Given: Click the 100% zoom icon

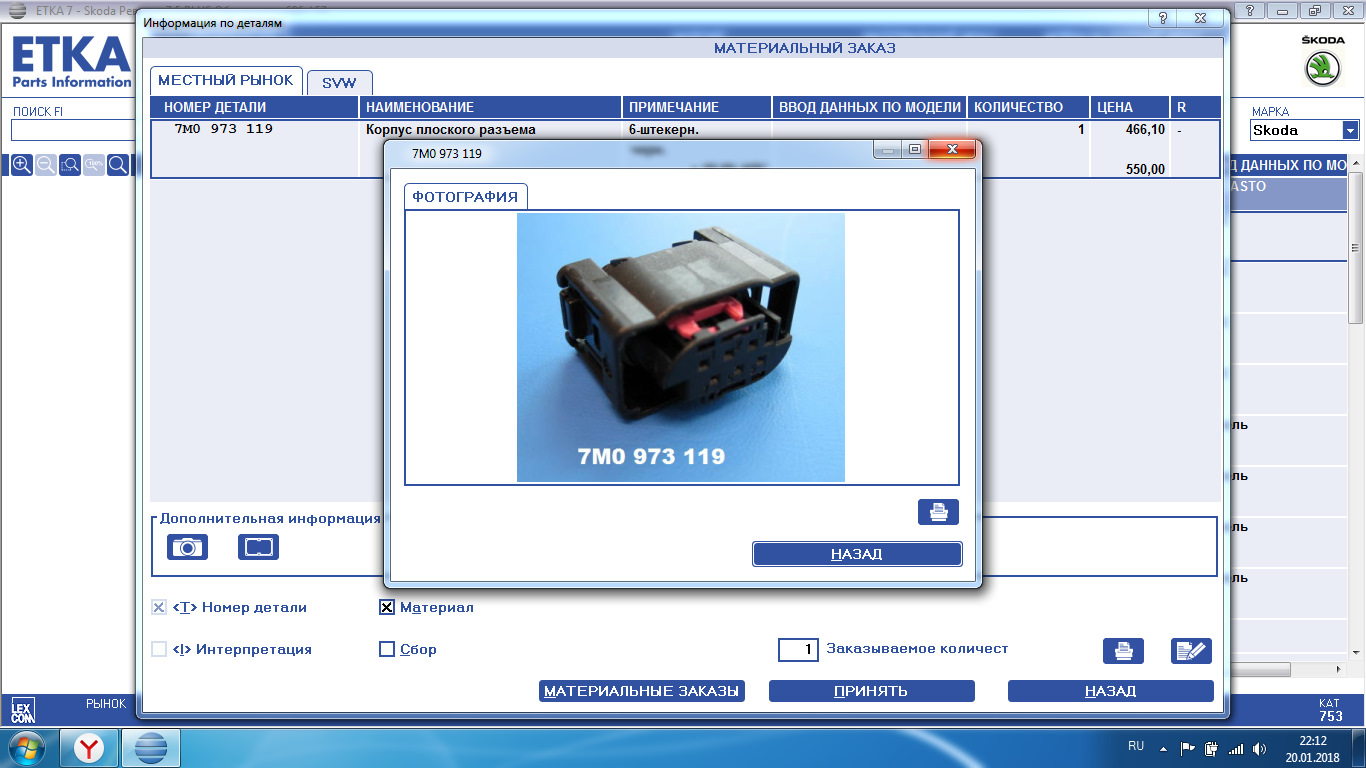Looking at the screenshot, I should [94, 165].
